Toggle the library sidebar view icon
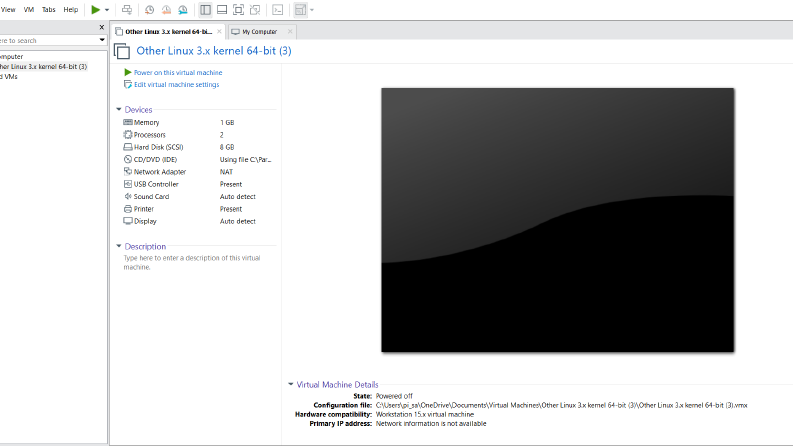The height and width of the screenshot is (446, 793). point(205,10)
